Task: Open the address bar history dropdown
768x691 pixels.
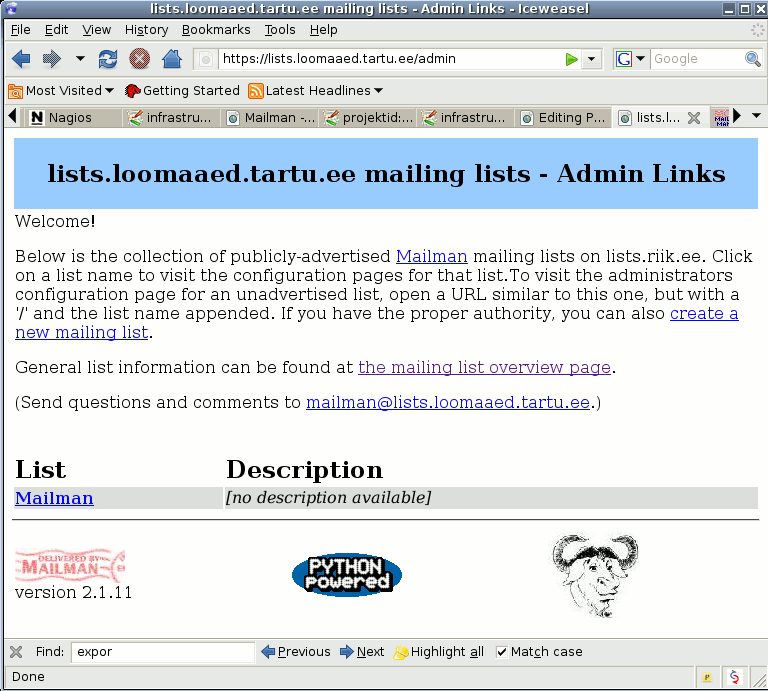Action: pos(592,59)
